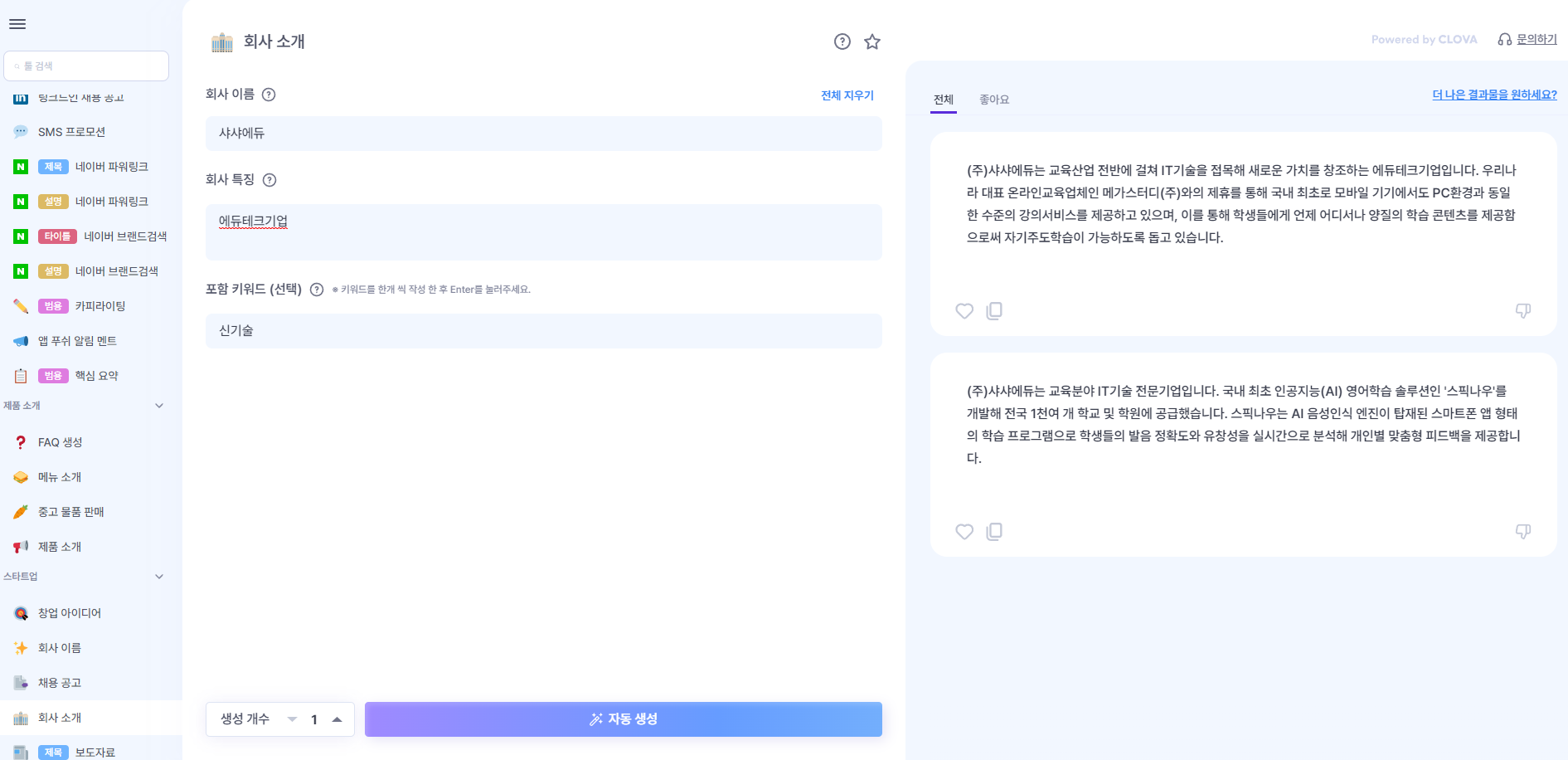Viewport: 1568px width, 760px height.
Task: Dislike the second result mentioning 스픽나우
Action: [x=1523, y=532]
